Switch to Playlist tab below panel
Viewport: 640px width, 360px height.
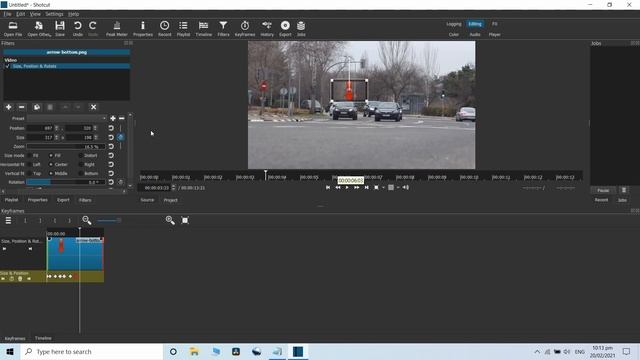coord(11,200)
